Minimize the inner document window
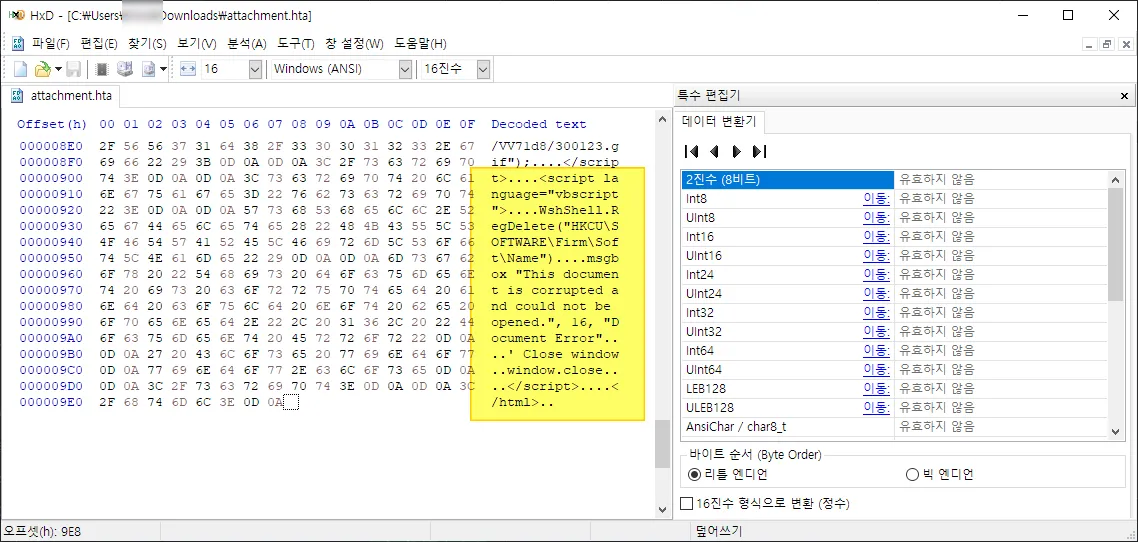This screenshot has height=542, width=1138. pyautogui.click(x=1090, y=44)
